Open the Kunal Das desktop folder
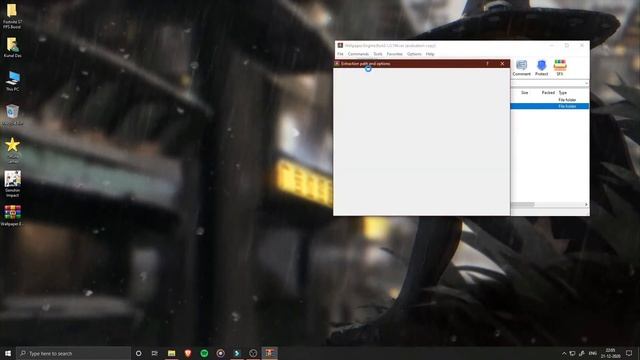Viewport: 640px width, 360px height. [x=12, y=47]
